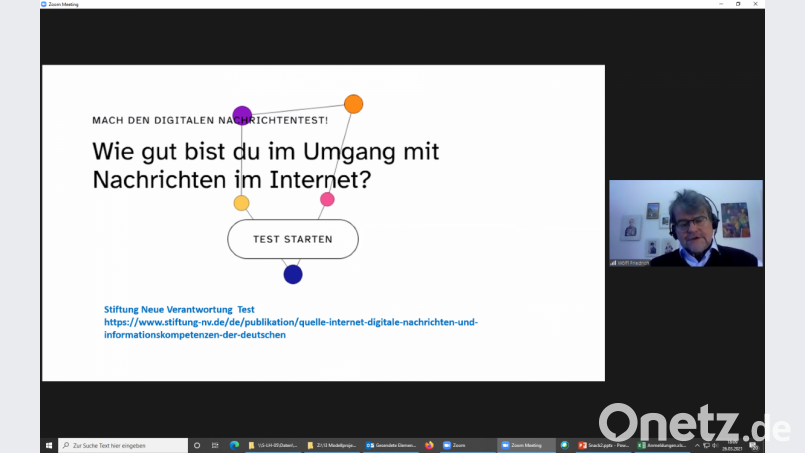Open Firefox from the taskbar
The height and width of the screenshot is (453, 805).
pyautogui.click(x=429, y=445)
